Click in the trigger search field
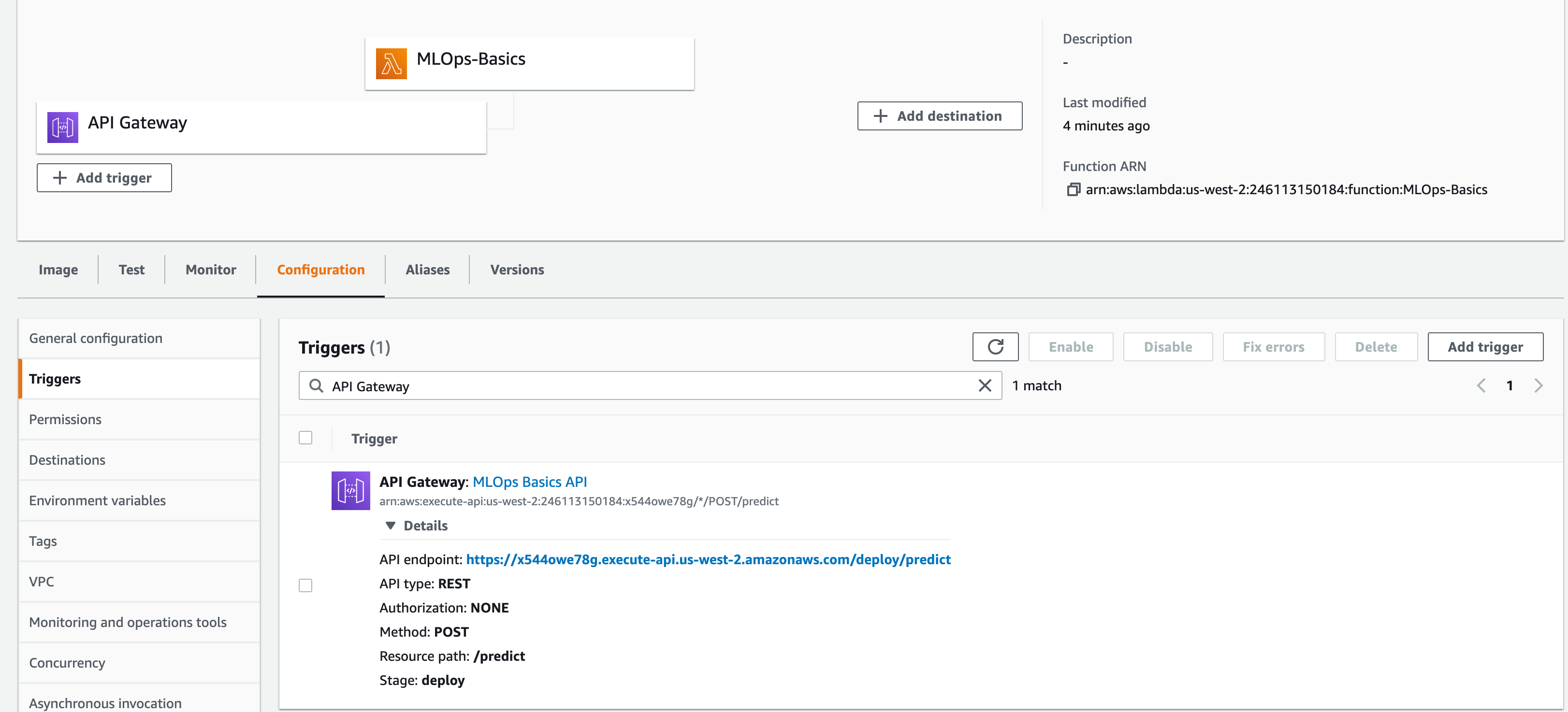Image resolution: width=1568 pixels, height=712 pixels. (x=645, y=386)
